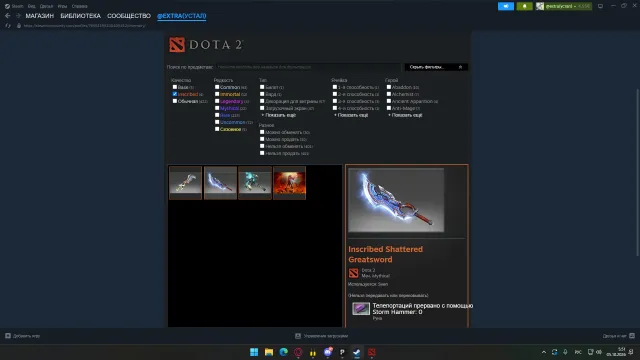Click the microphone tray icon
This screenshot has width=640, height=360.
click(x=565, y=352)
